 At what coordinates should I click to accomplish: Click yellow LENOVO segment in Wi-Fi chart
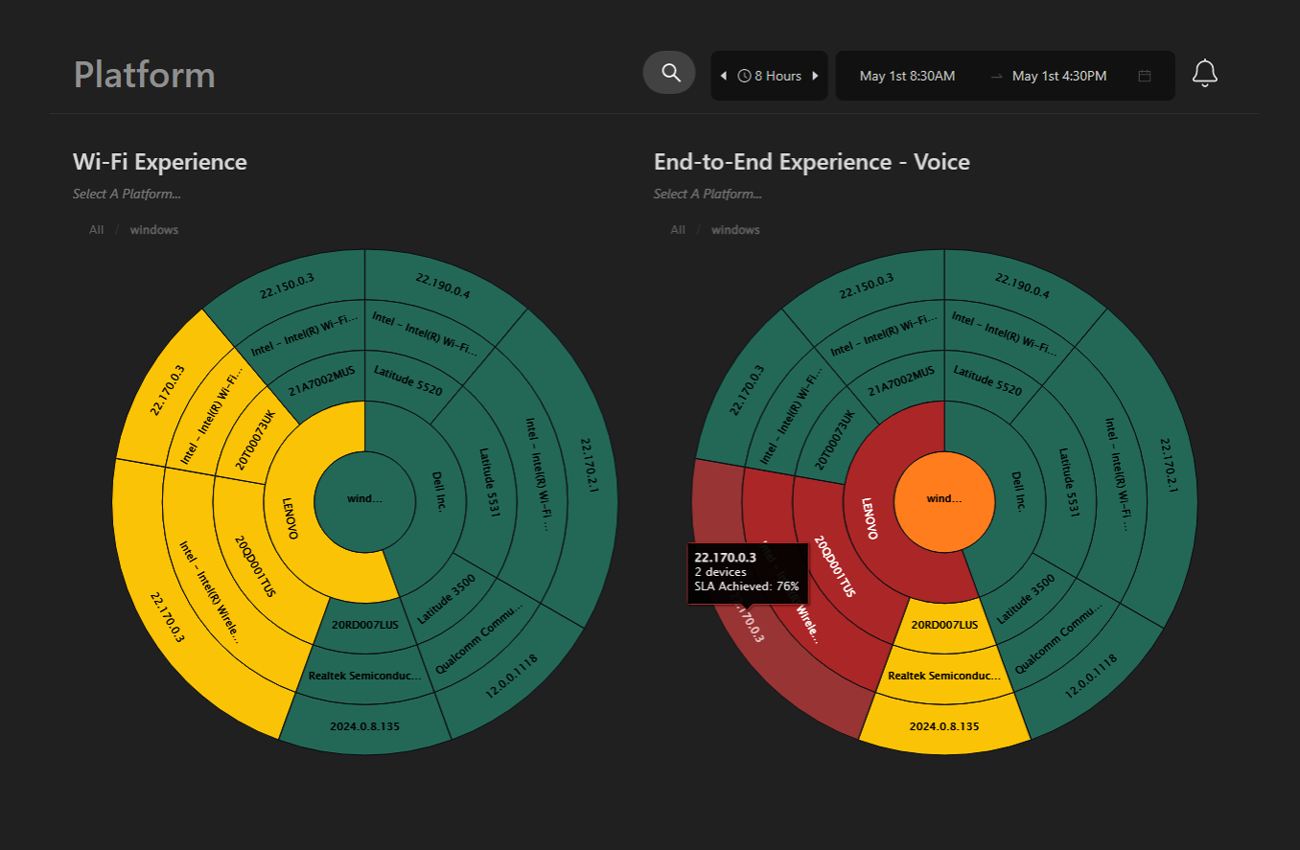pyautogui.click(x=288, y=518)
